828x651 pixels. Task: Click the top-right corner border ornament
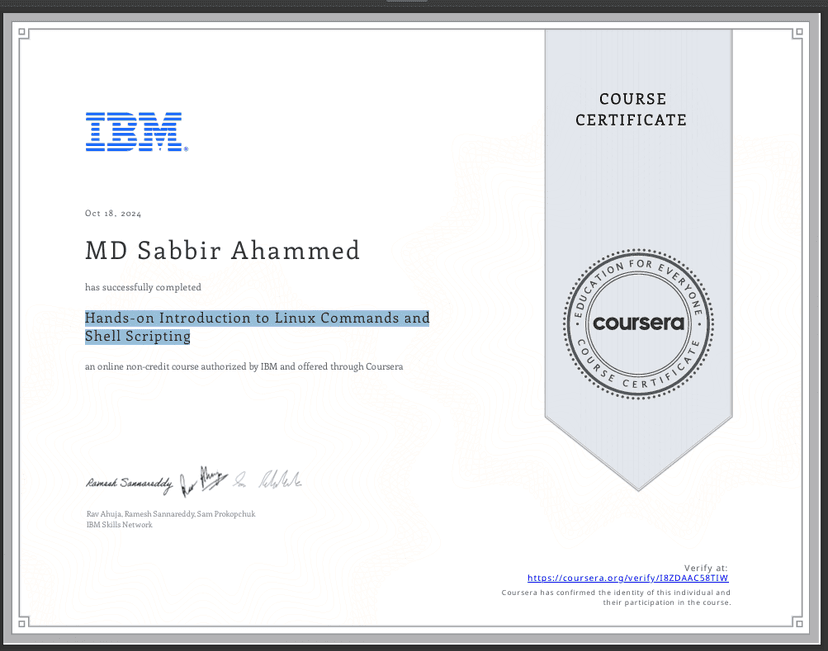click(x=798, y=33)
